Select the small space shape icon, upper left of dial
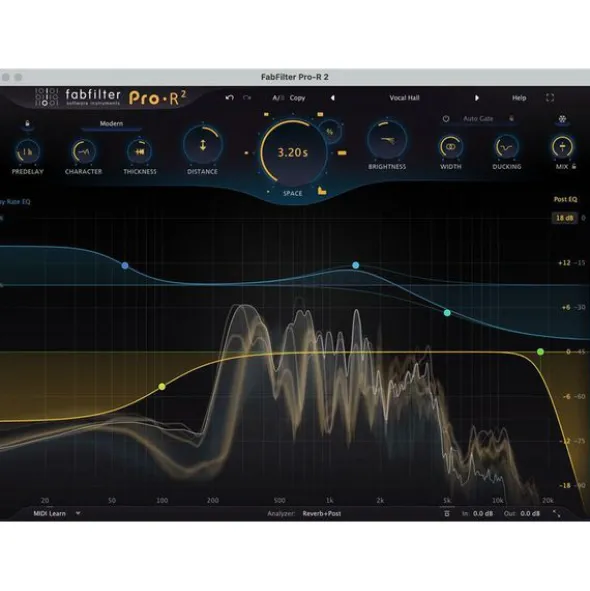The height and width of the screenshot is (591, 590). point(267,114)
